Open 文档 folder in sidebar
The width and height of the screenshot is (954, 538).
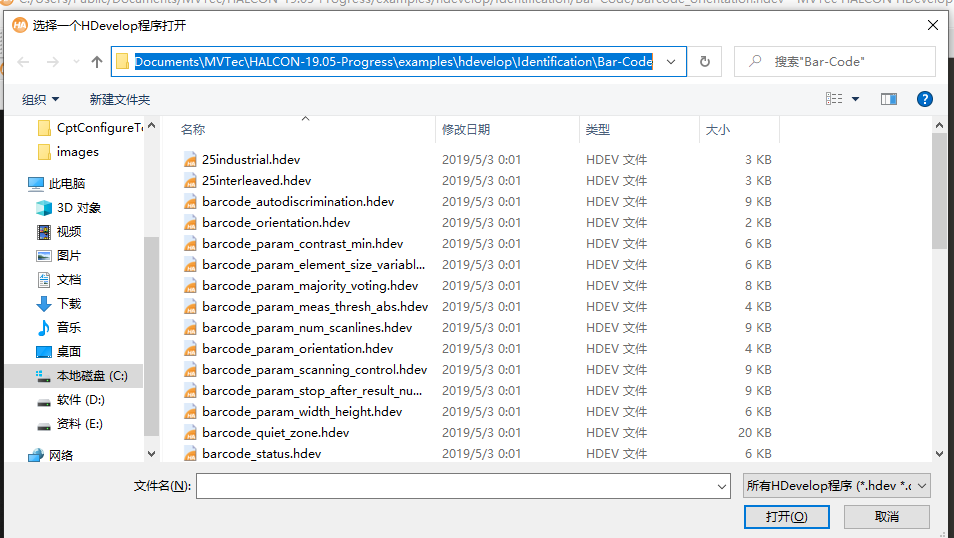point(59,280)
